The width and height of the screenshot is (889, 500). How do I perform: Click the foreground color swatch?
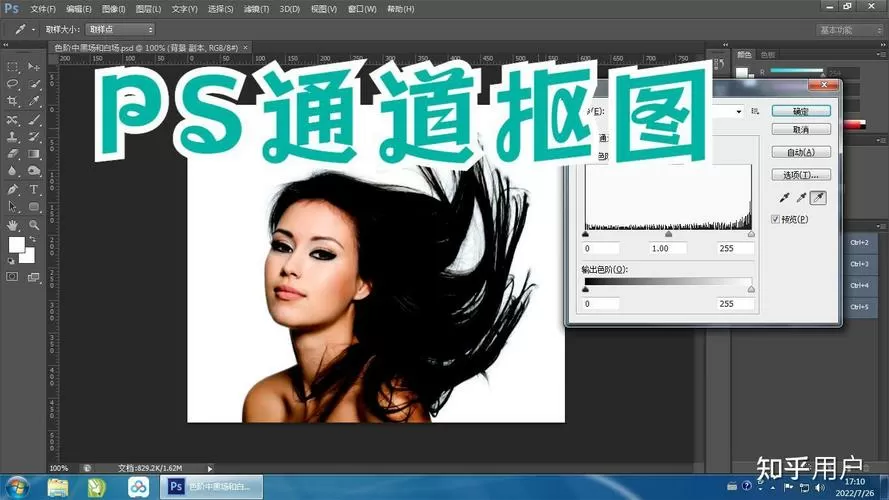point(16,245)
